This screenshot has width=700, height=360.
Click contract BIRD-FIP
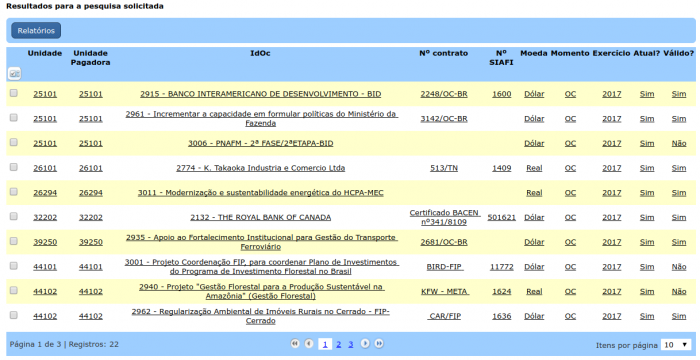pos(444,267)
